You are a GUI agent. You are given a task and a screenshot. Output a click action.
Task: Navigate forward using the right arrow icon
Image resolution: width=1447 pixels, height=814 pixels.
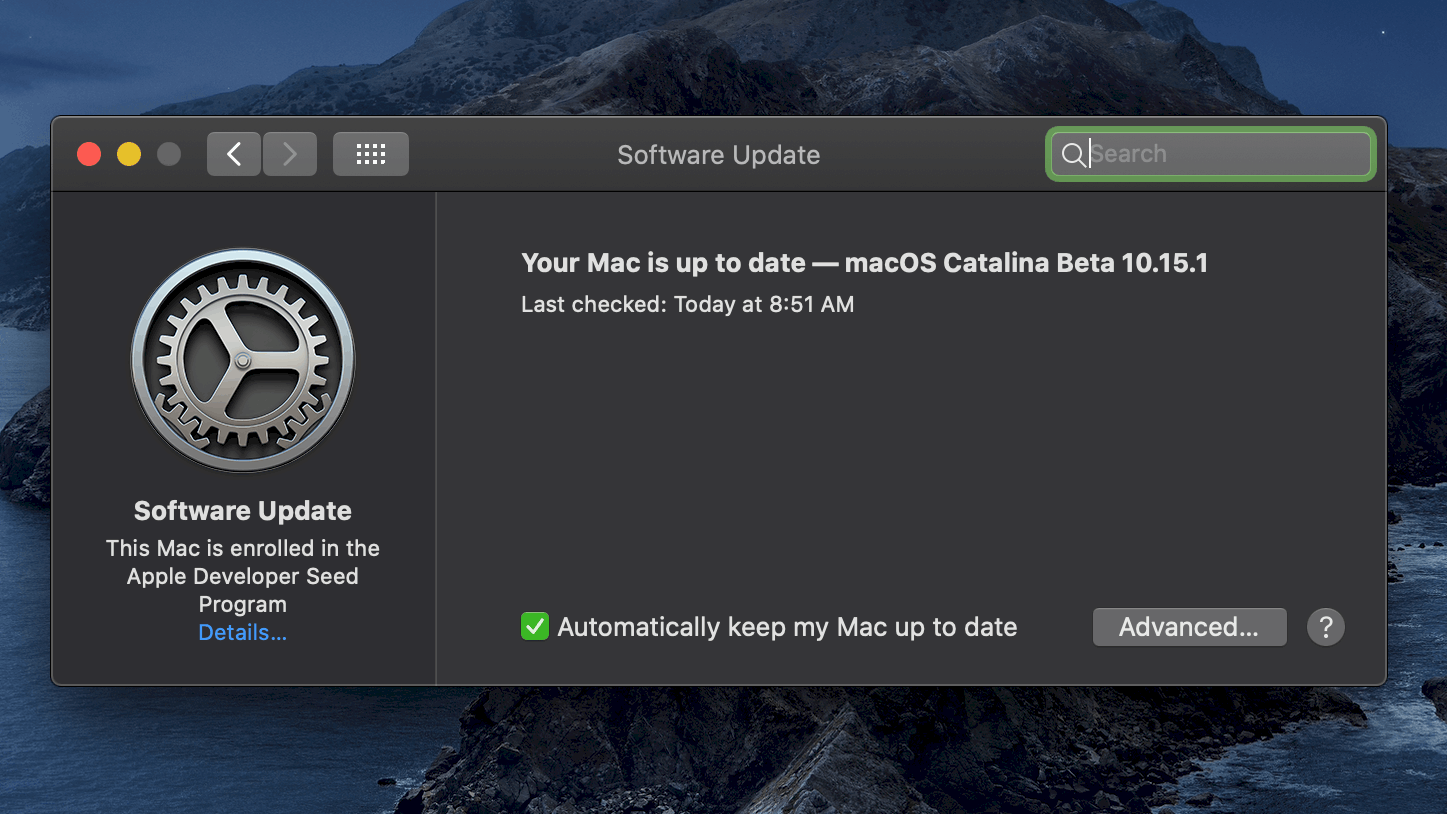click(x=289, y=153)
